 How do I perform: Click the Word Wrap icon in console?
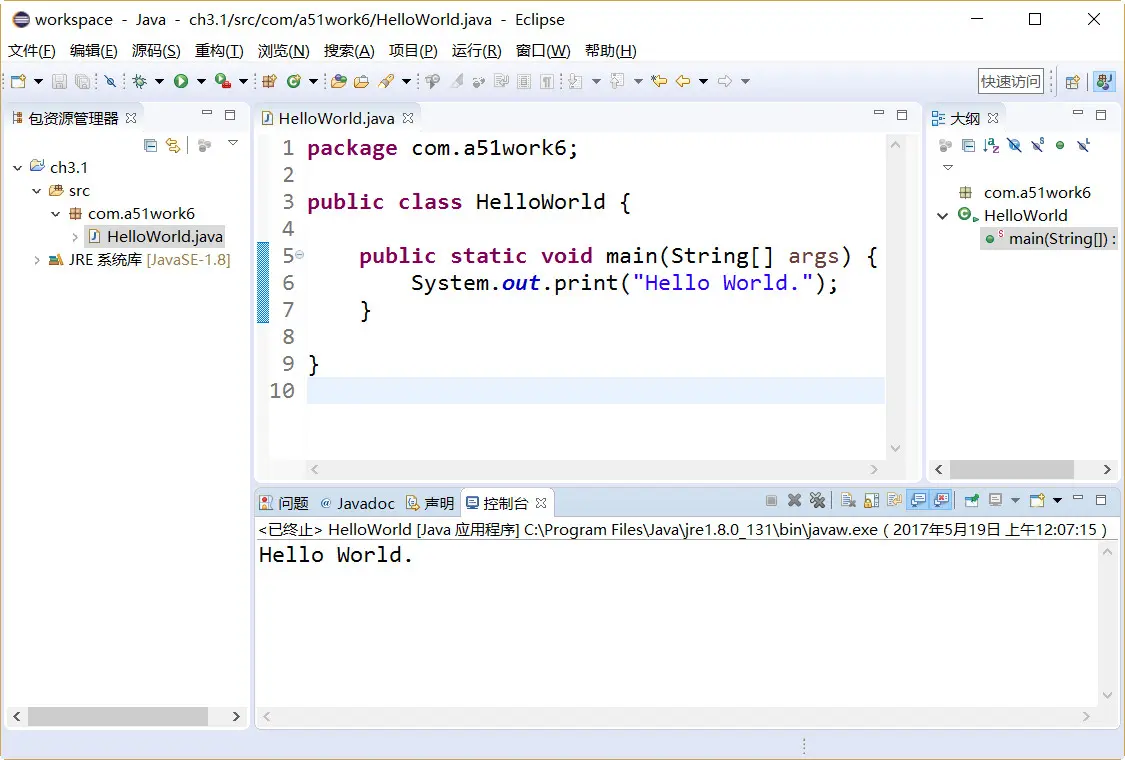[x=894, y=500]
